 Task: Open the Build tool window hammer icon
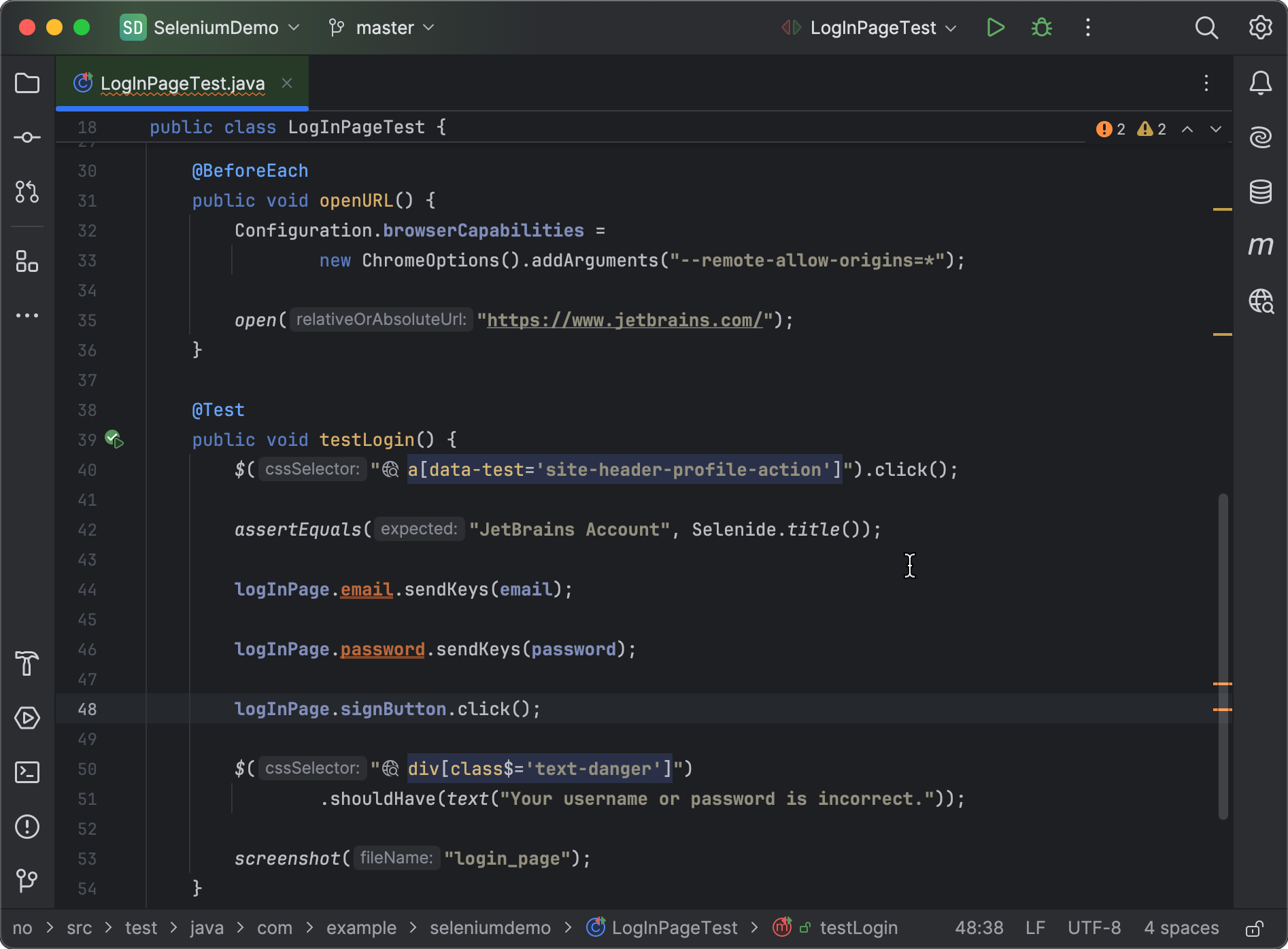pos(27,663)
